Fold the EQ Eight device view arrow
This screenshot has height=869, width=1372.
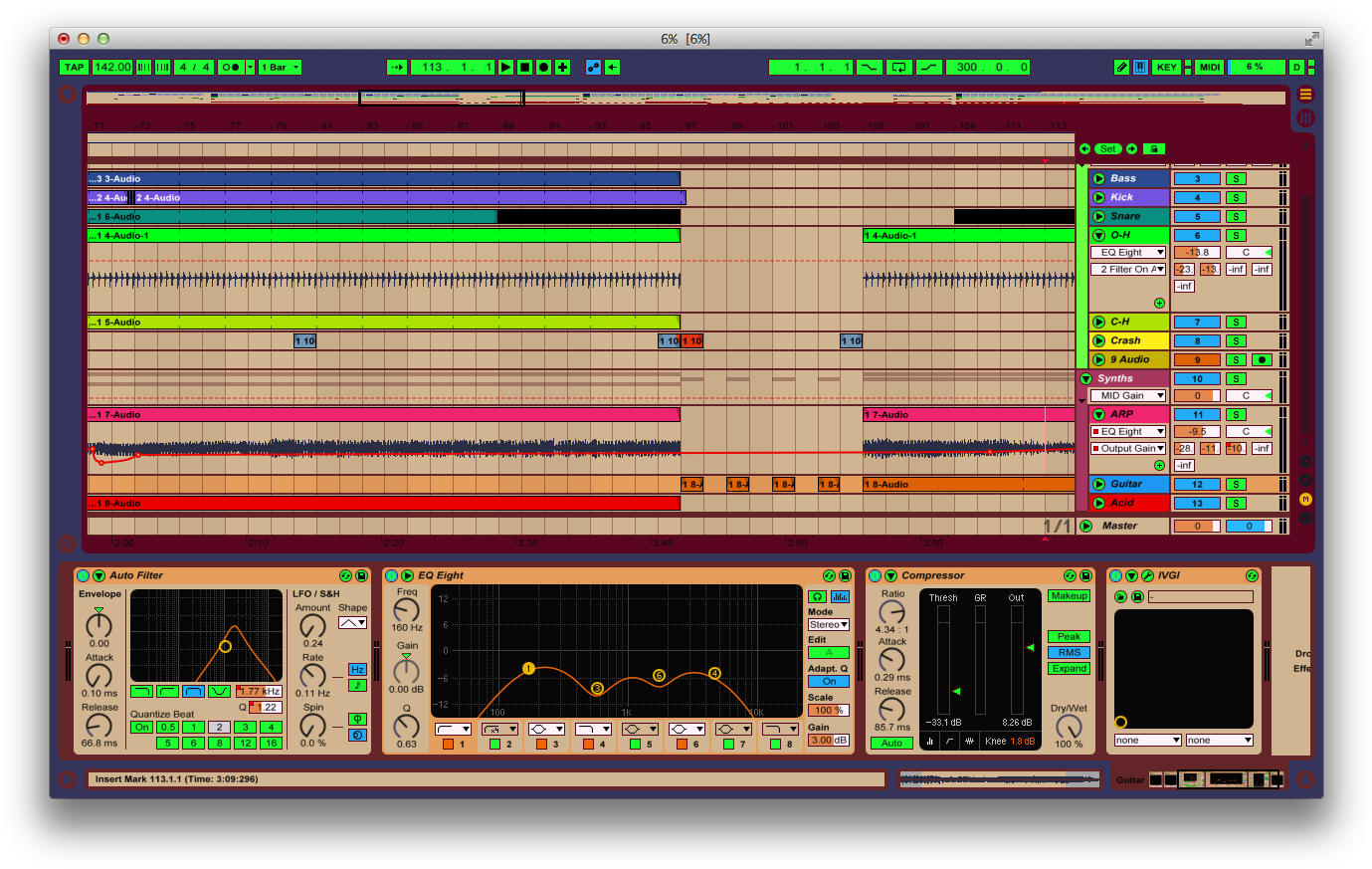coord(407,575)
